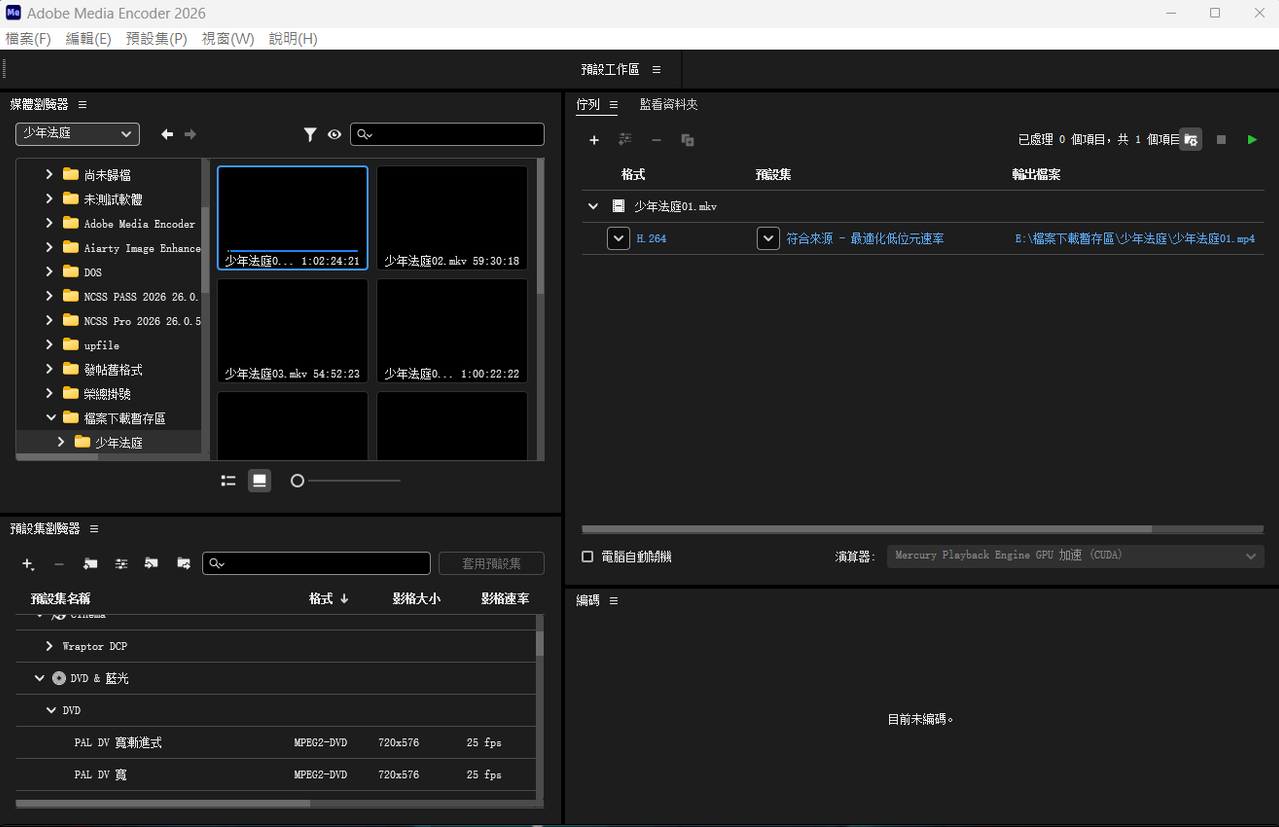Toggle the eye visibility icon in Media Browser
Viewport: 1279px width, 827px height.
[334, 134]
